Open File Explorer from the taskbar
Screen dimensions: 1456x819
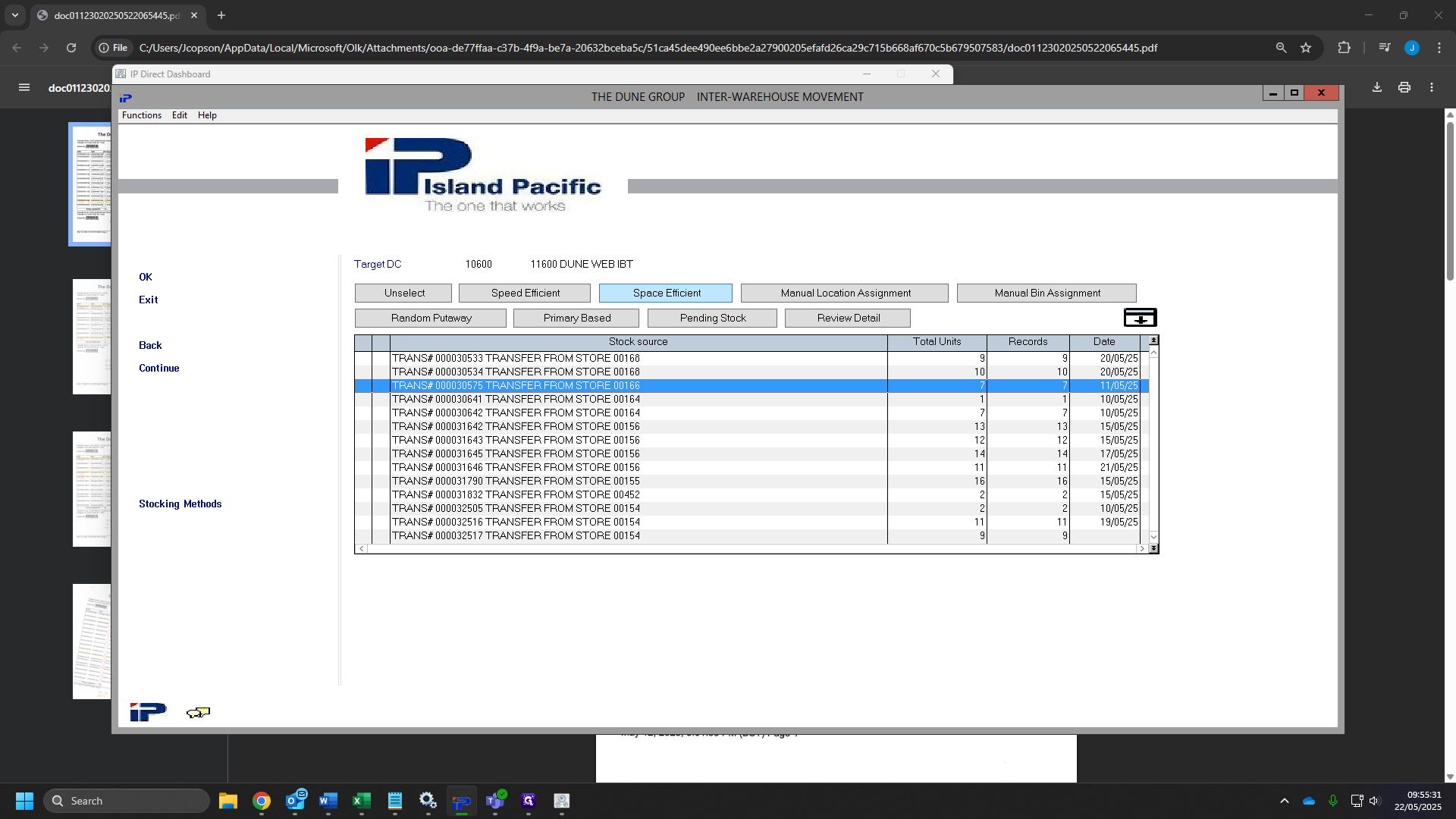point(228,801)
